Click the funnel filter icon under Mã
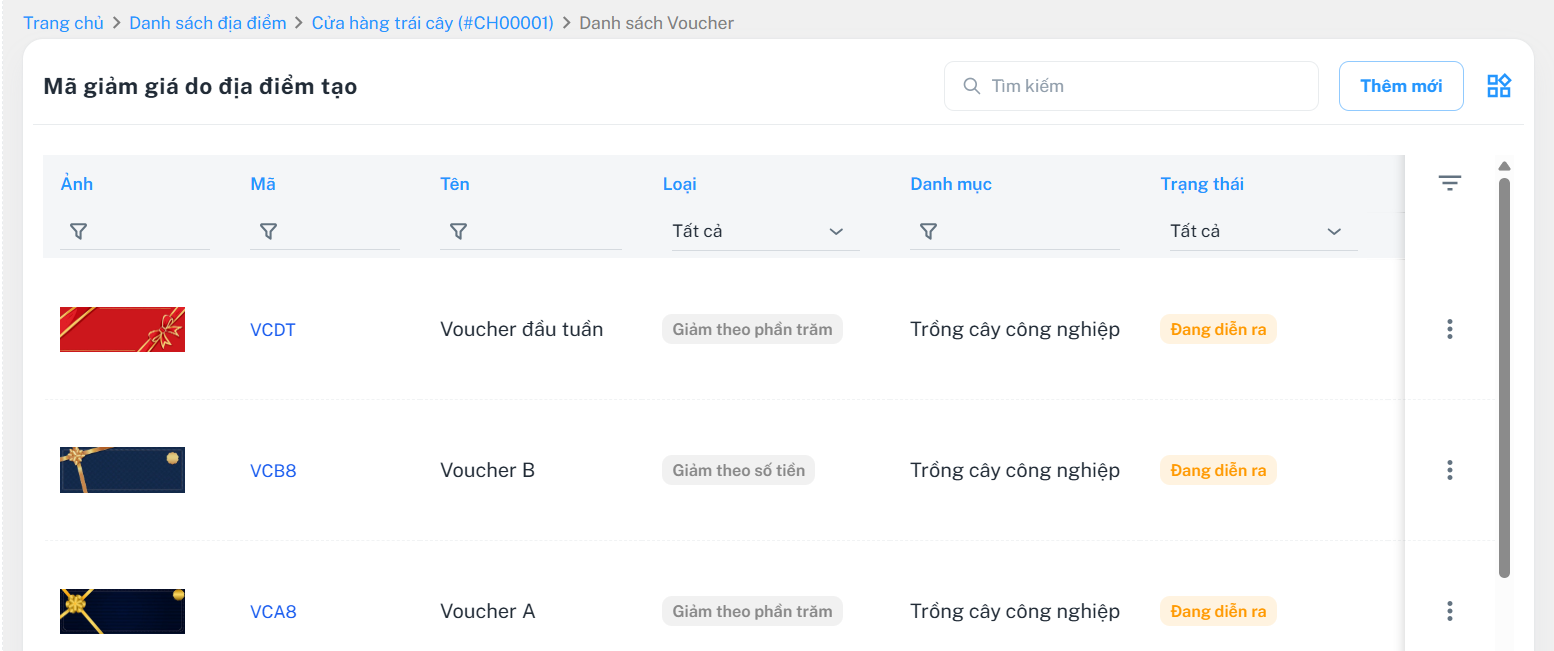 tap(268, 231)
